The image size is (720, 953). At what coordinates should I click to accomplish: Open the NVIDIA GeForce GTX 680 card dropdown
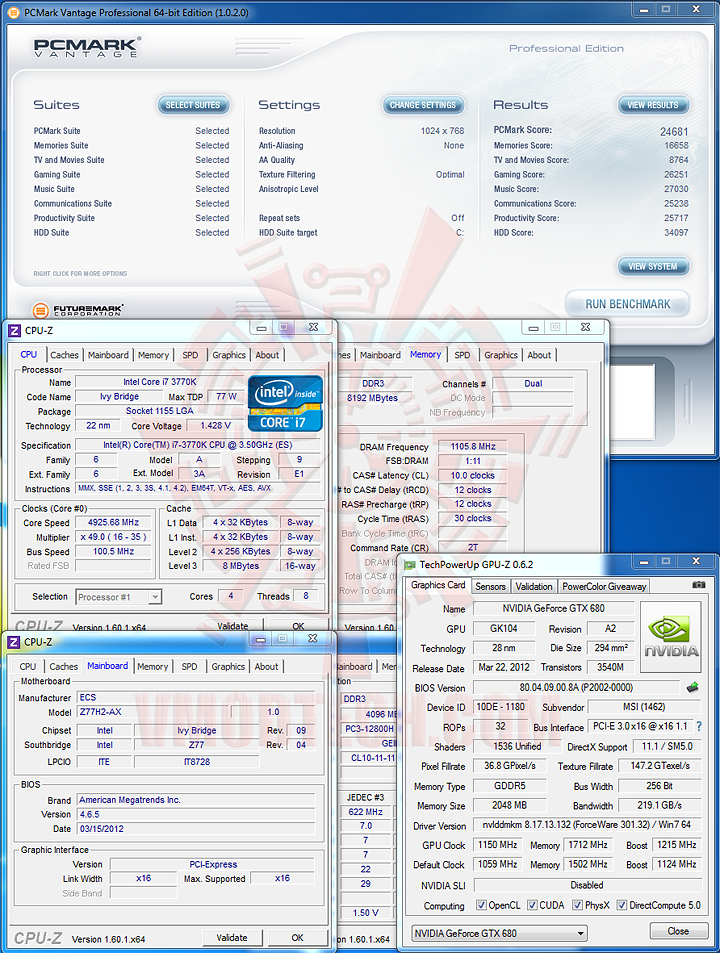tap(499, 933)
